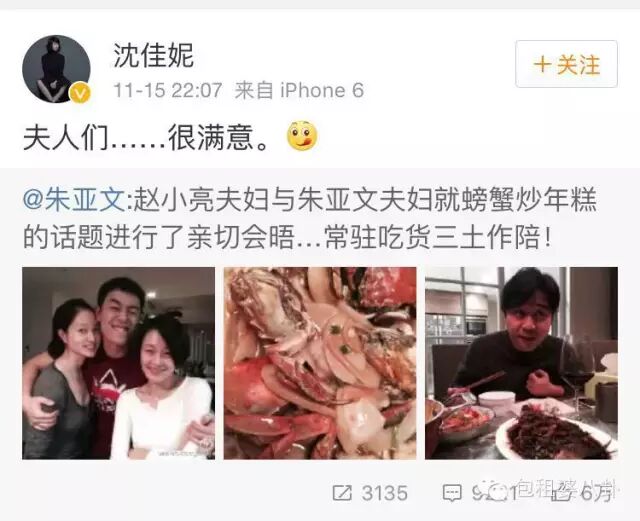640x521 pixels.
Task: Click the plus sign on the 关注 button
Action: pyautogui.click(x=543, y=65)
